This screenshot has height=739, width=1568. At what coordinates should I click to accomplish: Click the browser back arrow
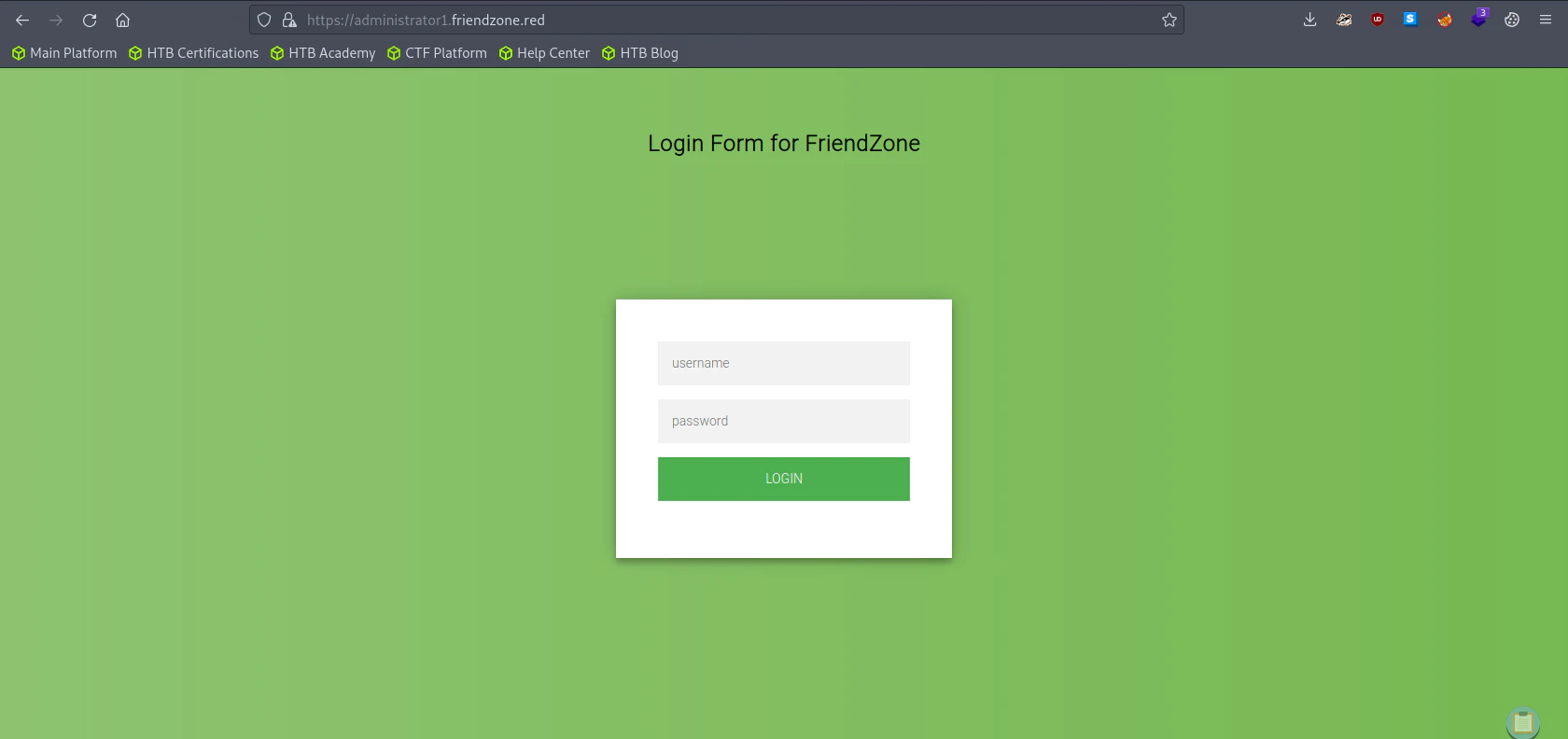pyautogui.click(x=22, y=20)
